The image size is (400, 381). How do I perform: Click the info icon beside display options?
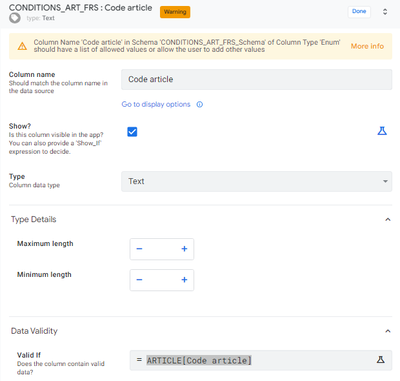tap(199, 105)
